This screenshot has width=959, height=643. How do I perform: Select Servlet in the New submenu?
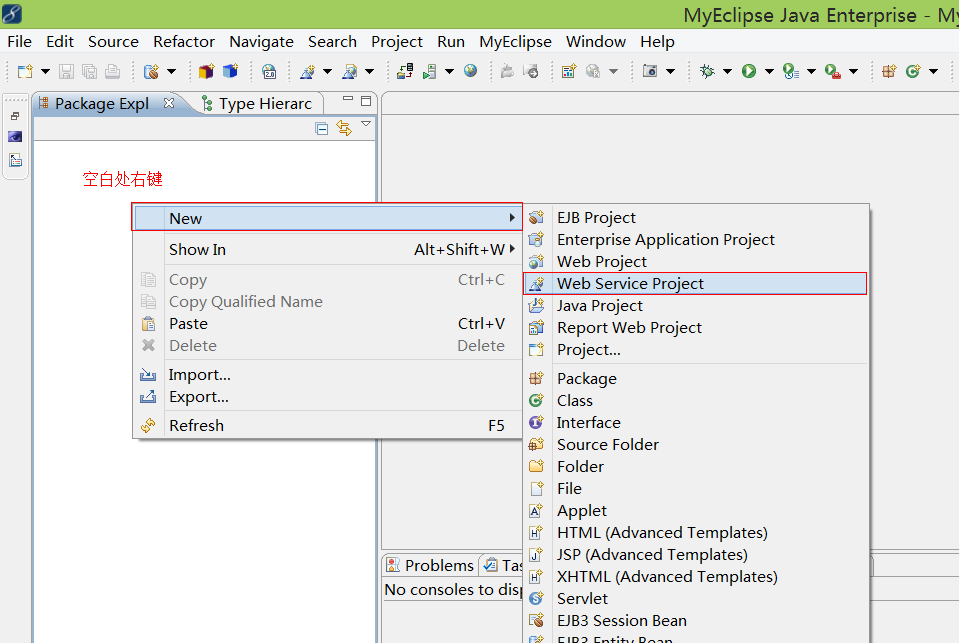[695, 598]
